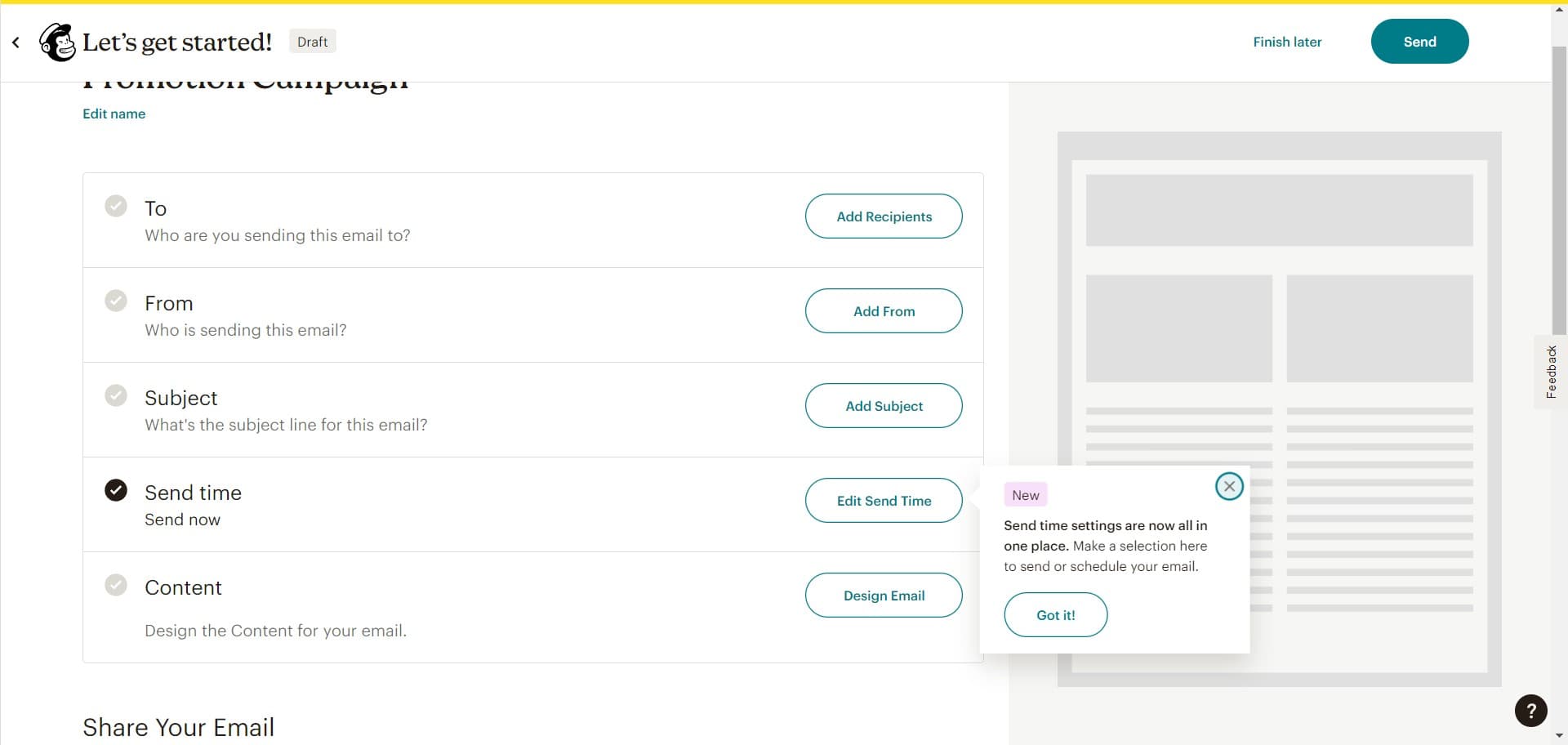Toggle the To step check circle
Image resolution: width=1568 pixels, height=745 pixels.
pos(116,206)
